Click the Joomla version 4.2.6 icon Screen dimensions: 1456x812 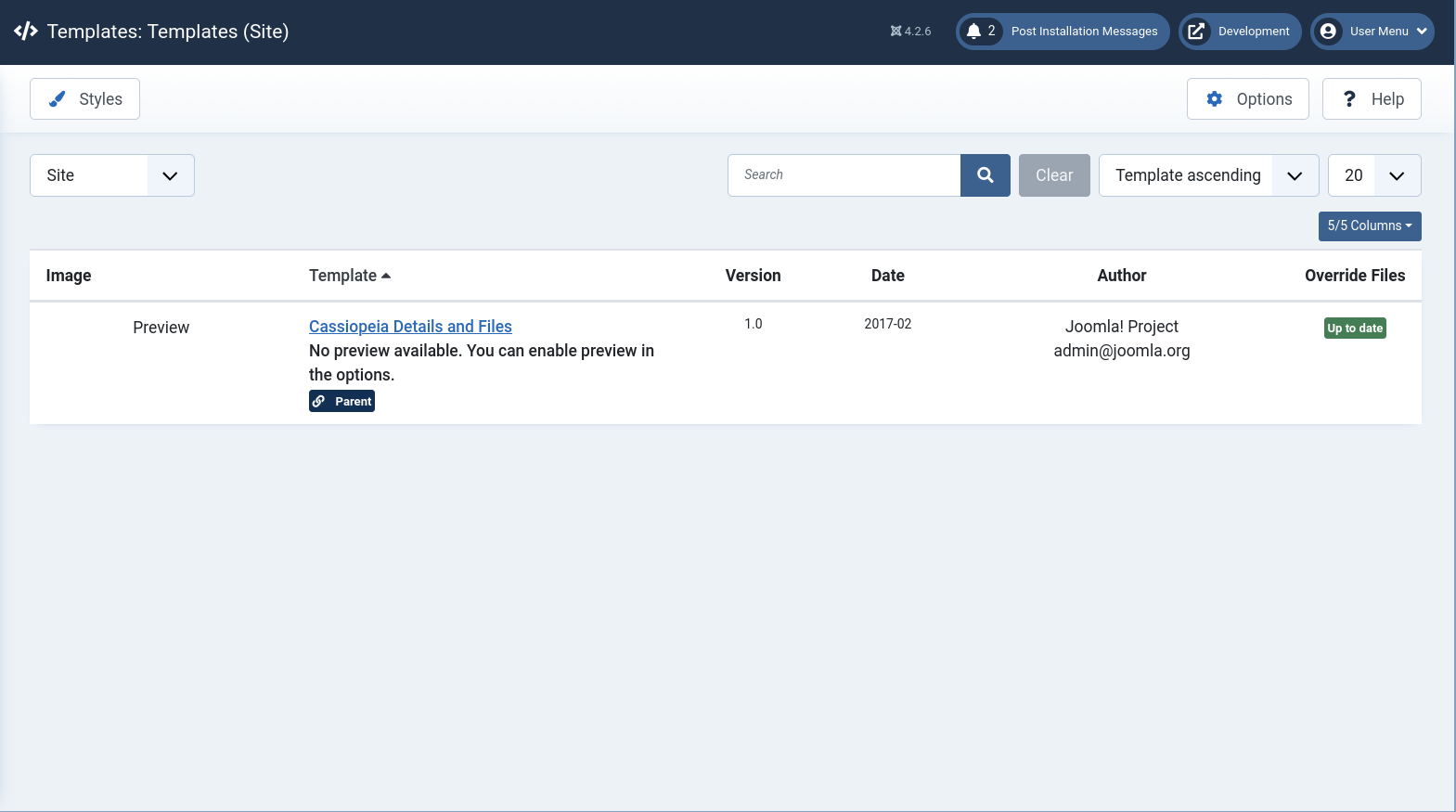(x=896, y=32)
